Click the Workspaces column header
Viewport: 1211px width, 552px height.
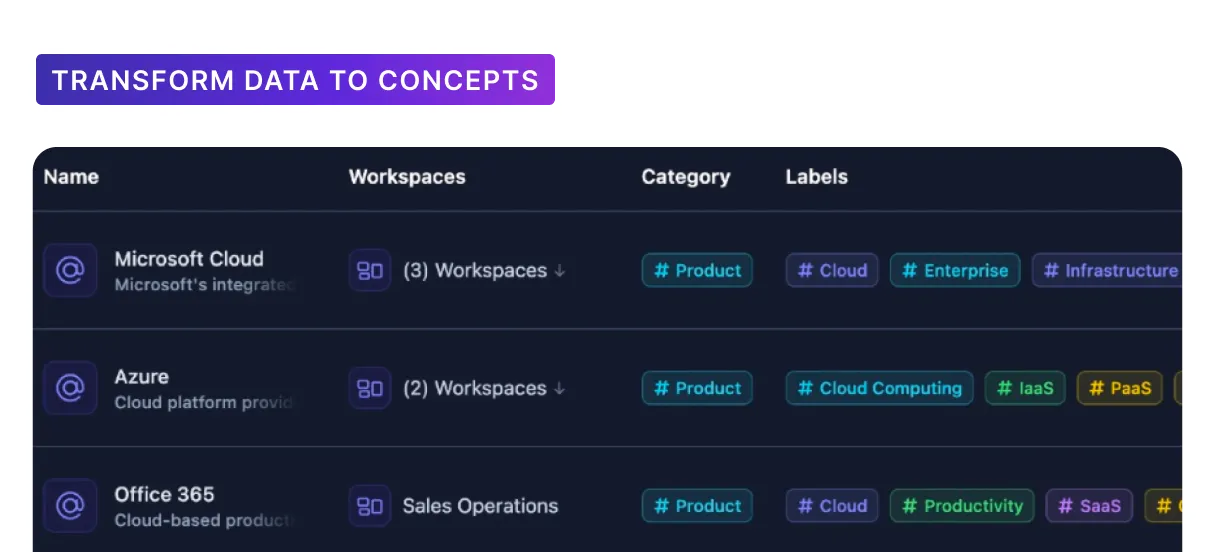point(407,177)
